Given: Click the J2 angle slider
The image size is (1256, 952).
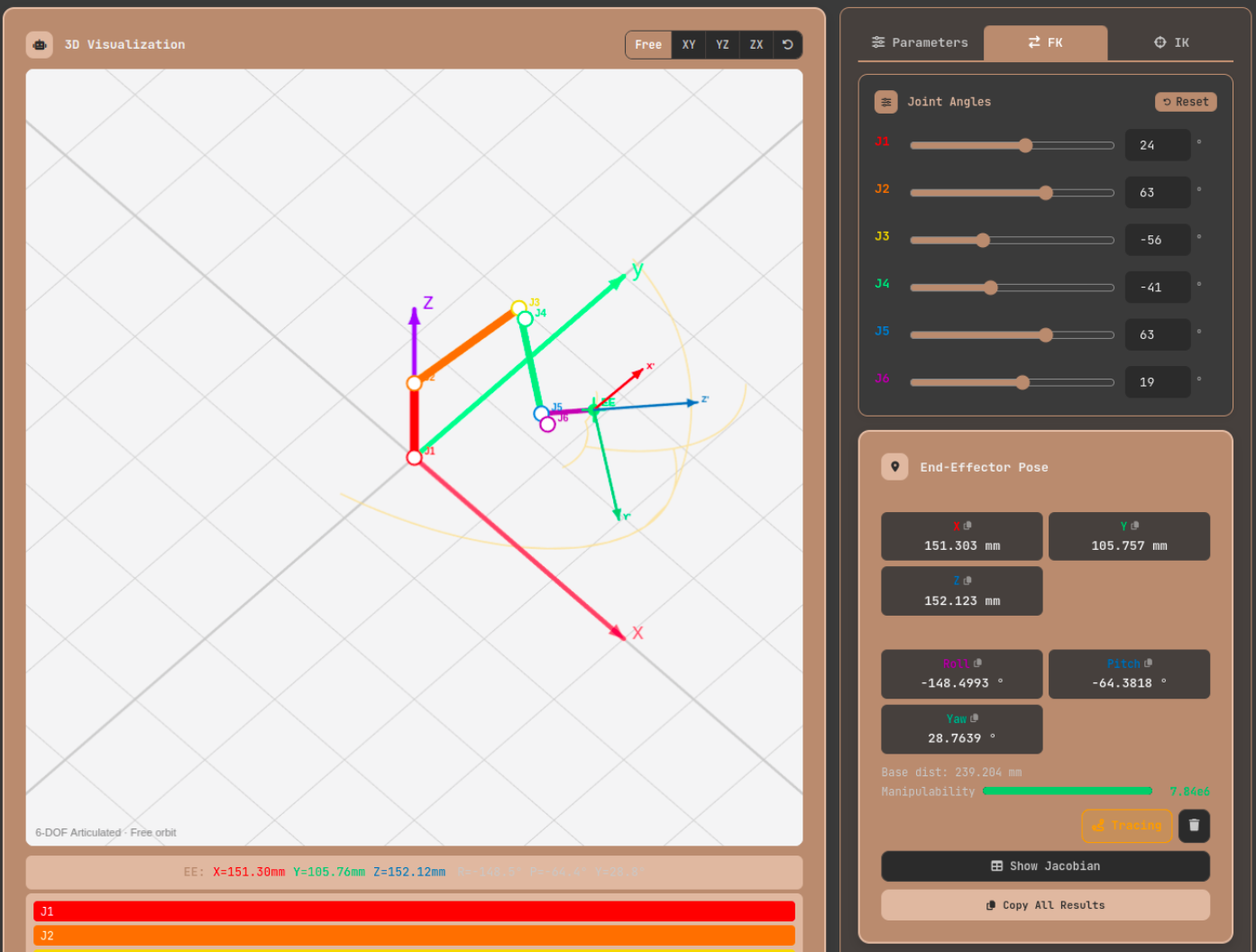Looking at the screenshot, I should (x=1045, y=192).
